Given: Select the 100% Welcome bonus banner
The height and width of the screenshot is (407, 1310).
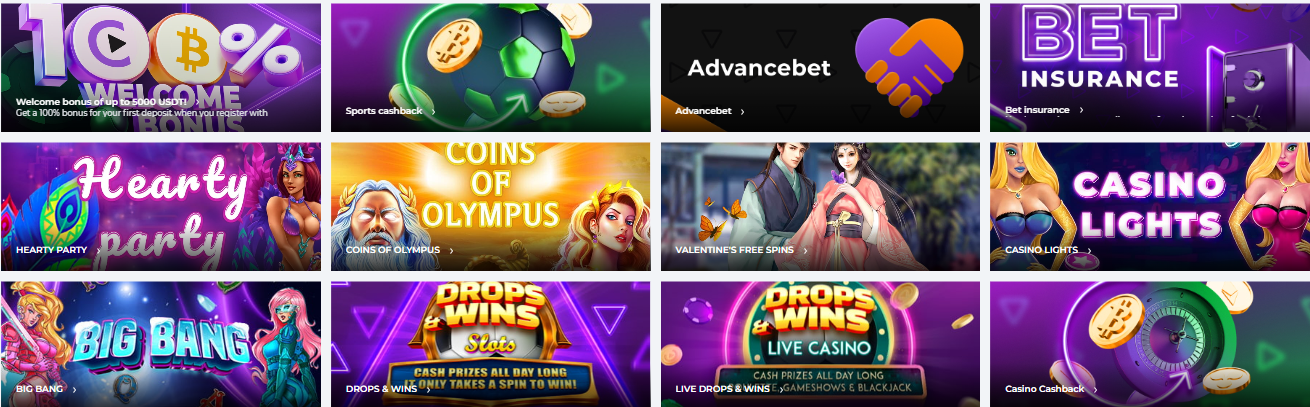Looking at the screenshot, I should (x=161, y=68).
